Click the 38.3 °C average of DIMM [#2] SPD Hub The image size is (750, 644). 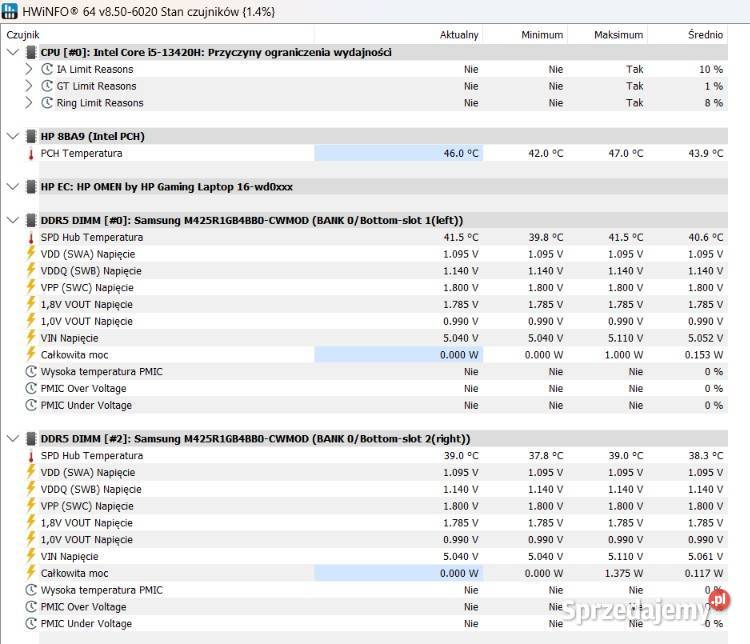tap(706, 455)
